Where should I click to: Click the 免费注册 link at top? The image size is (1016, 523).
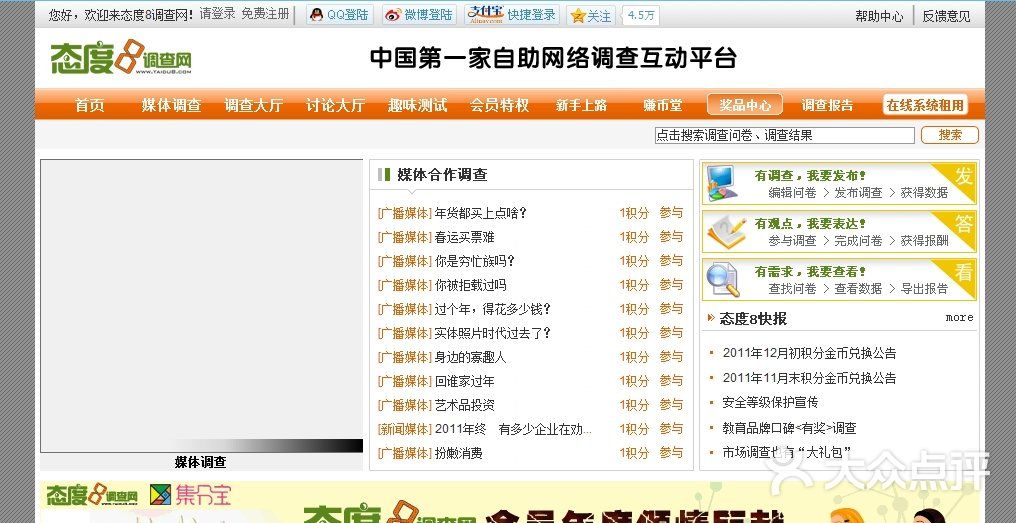[265, 14]
